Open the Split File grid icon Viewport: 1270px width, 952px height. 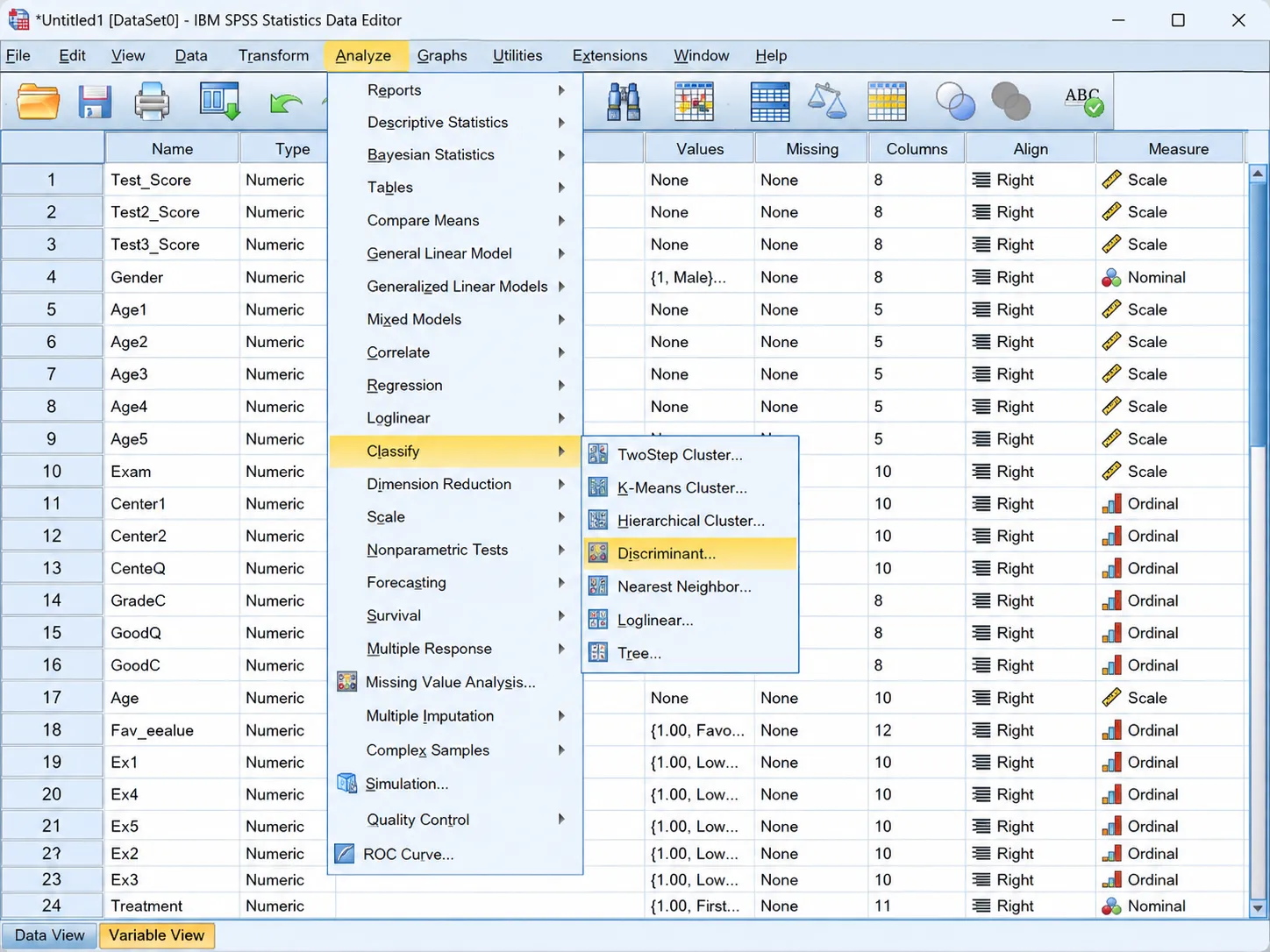[694, 102]
